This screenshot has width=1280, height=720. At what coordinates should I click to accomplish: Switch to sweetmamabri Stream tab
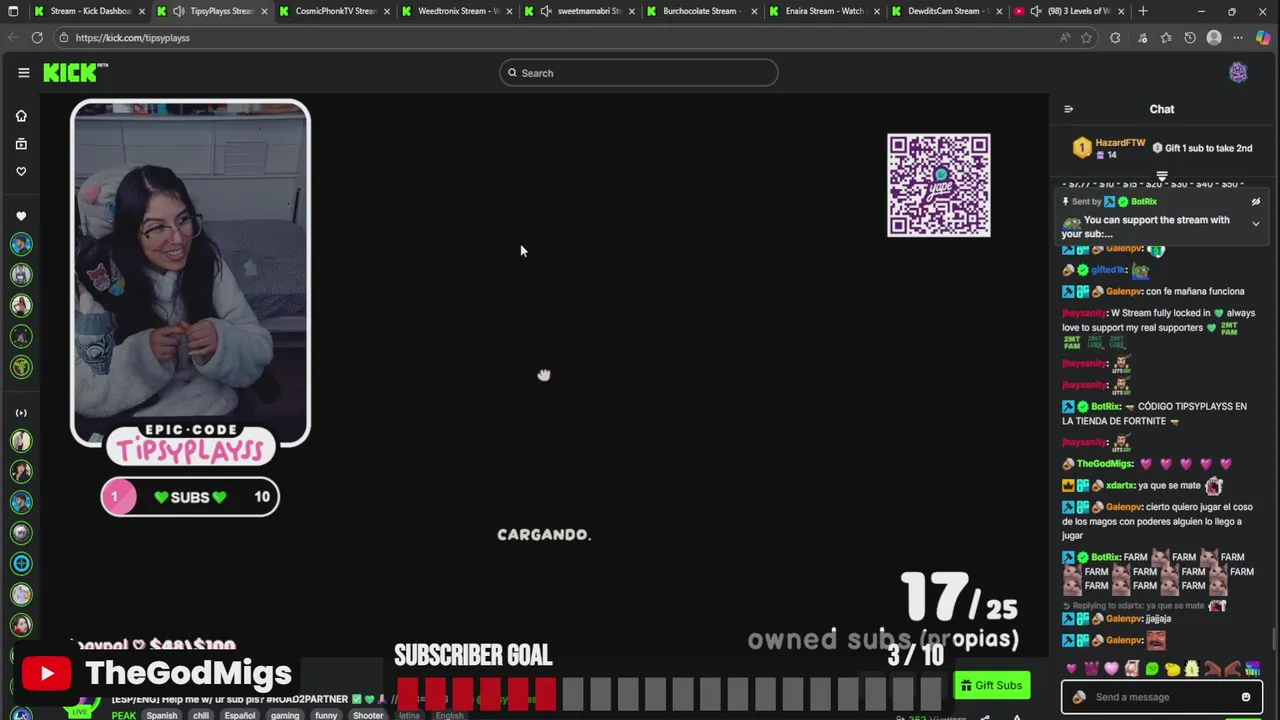pyautogui.click(x=580, y=11)
